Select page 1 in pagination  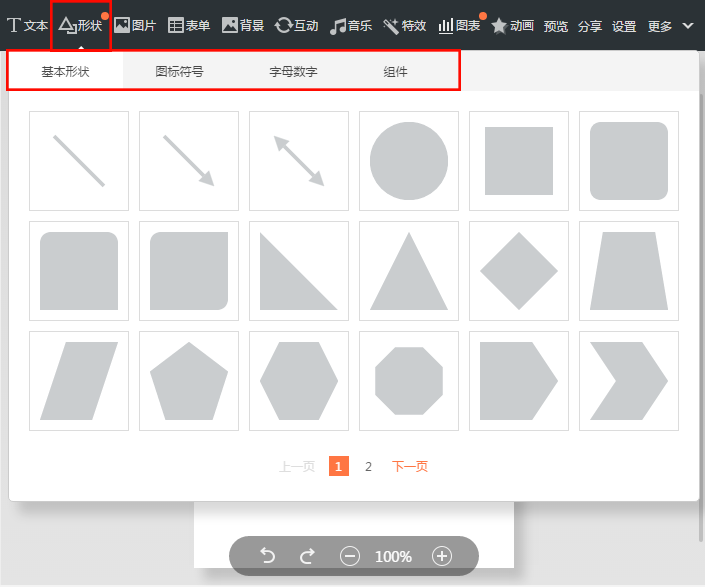pyautogui.click(x=339, y=466)
